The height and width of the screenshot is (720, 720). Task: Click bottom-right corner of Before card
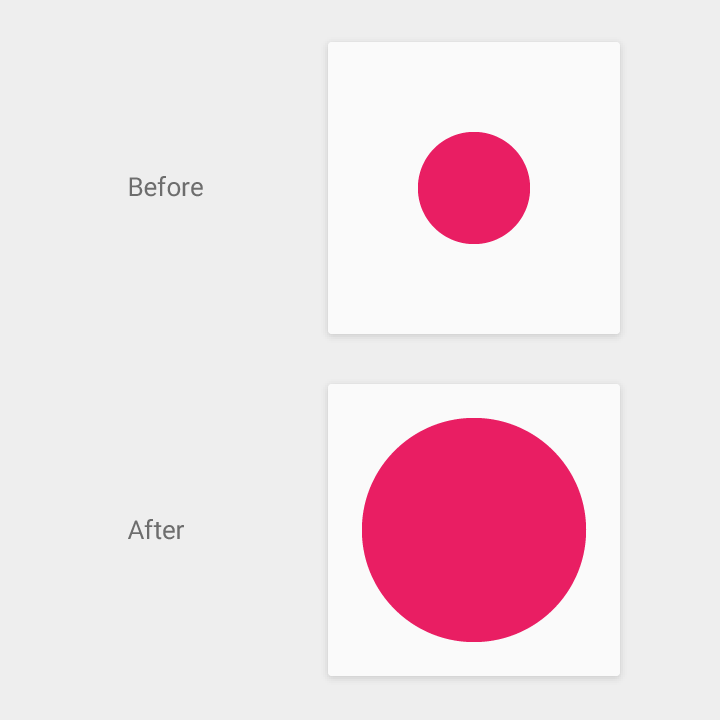pos(618,332)
